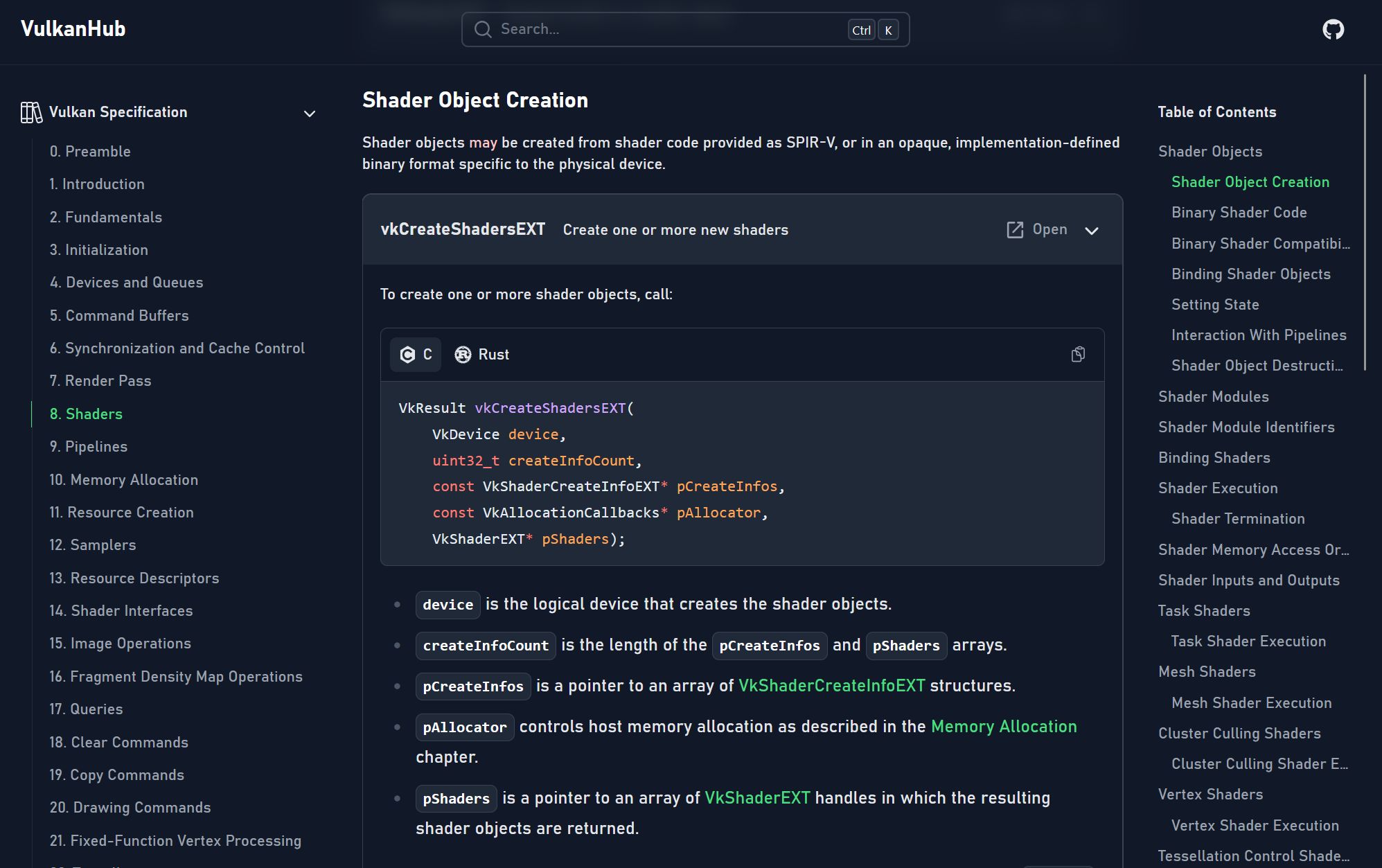The width and height of the screenshot is (1382, 868).
Task: Open chapter 17. Queries
Action: click(86, 709)
